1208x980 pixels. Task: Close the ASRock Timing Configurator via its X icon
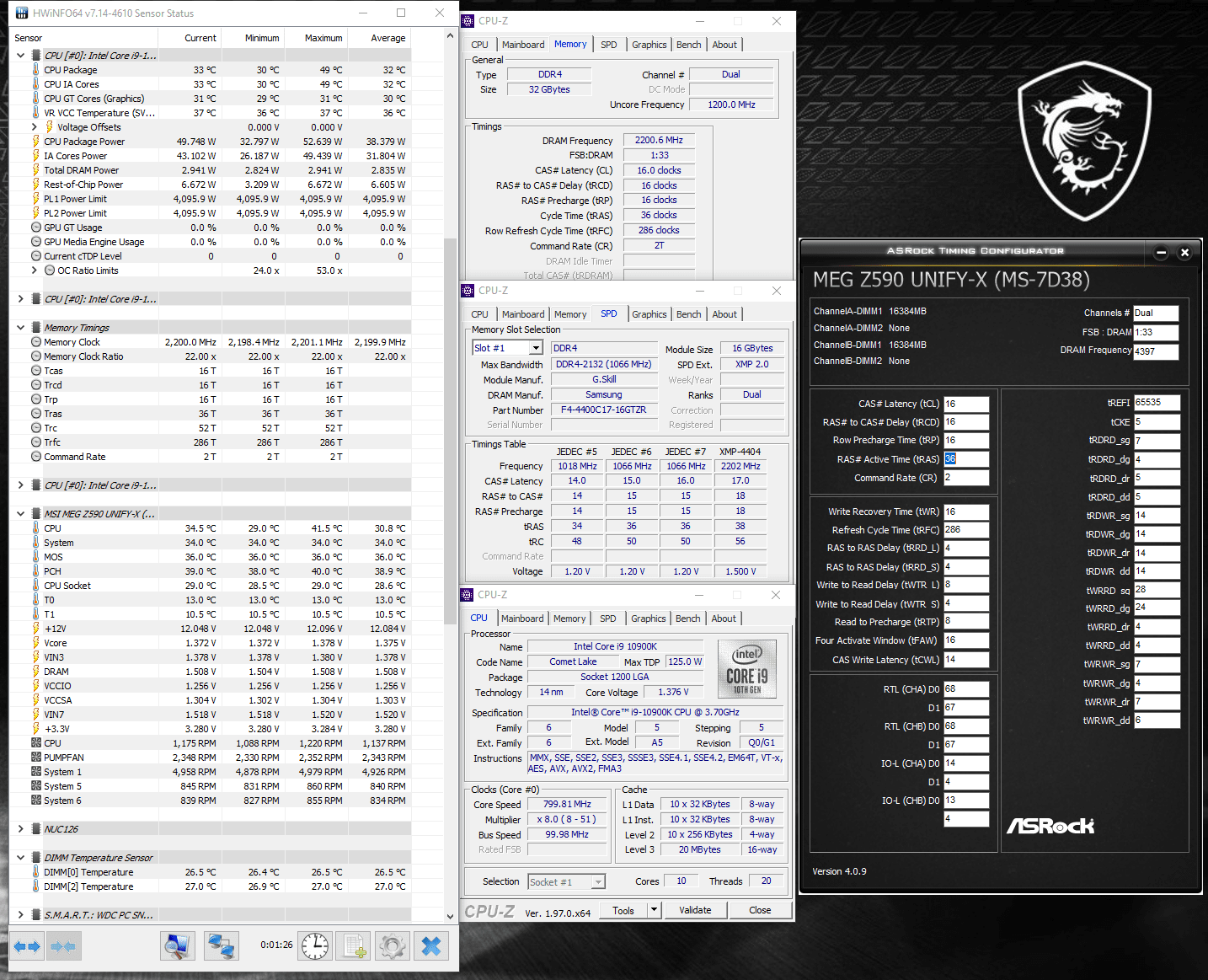click(1184, 252)
